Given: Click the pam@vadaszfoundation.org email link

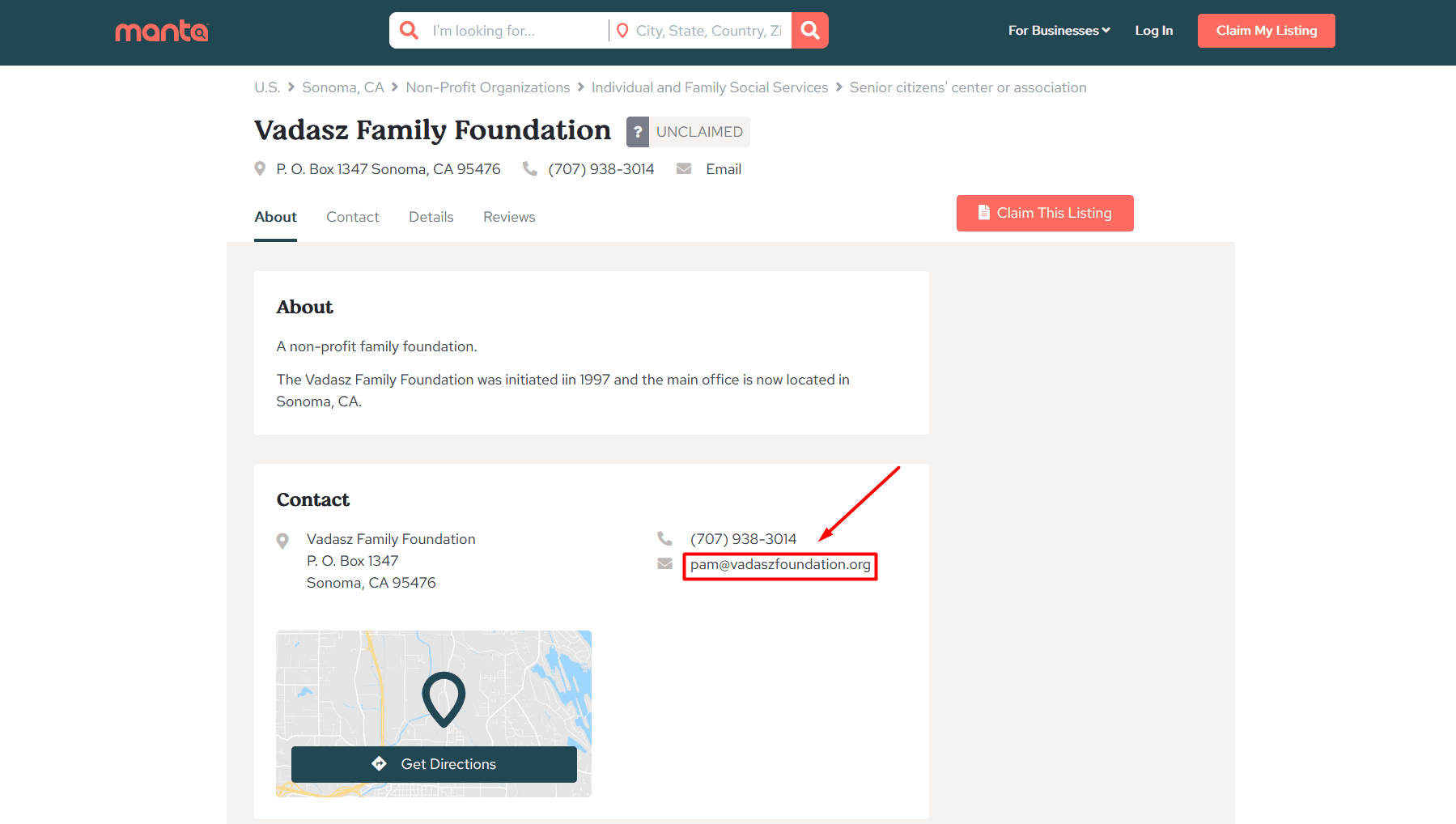Looking at the screenshot, I should 780,564.
